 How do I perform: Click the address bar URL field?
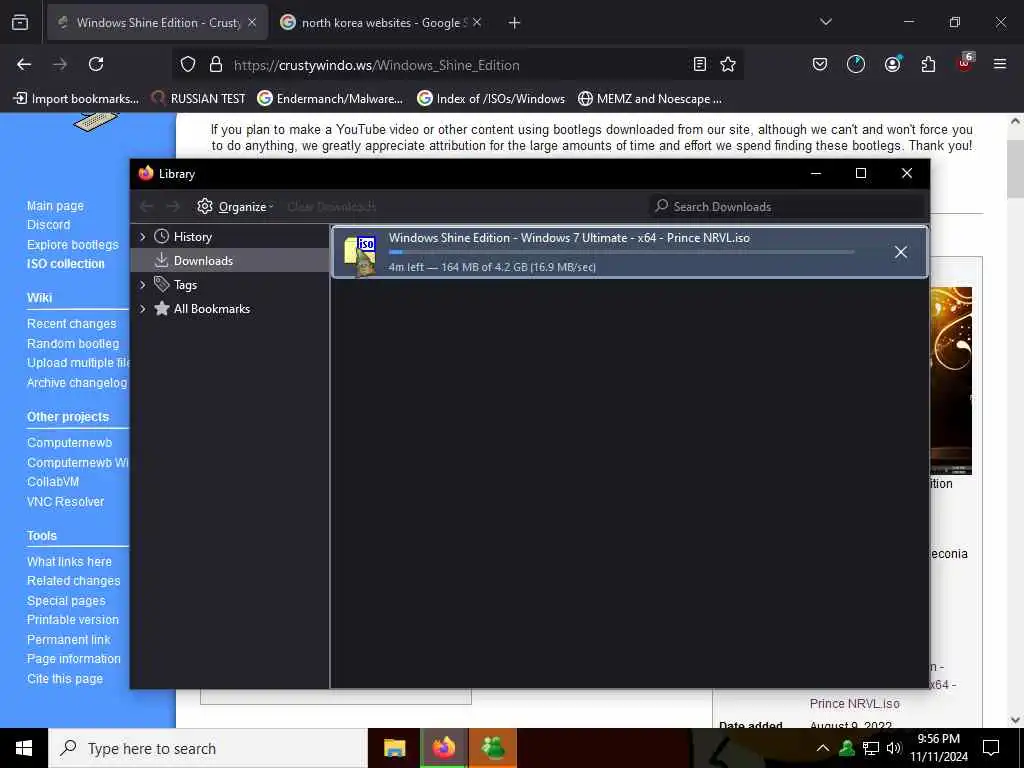[457, 65]
